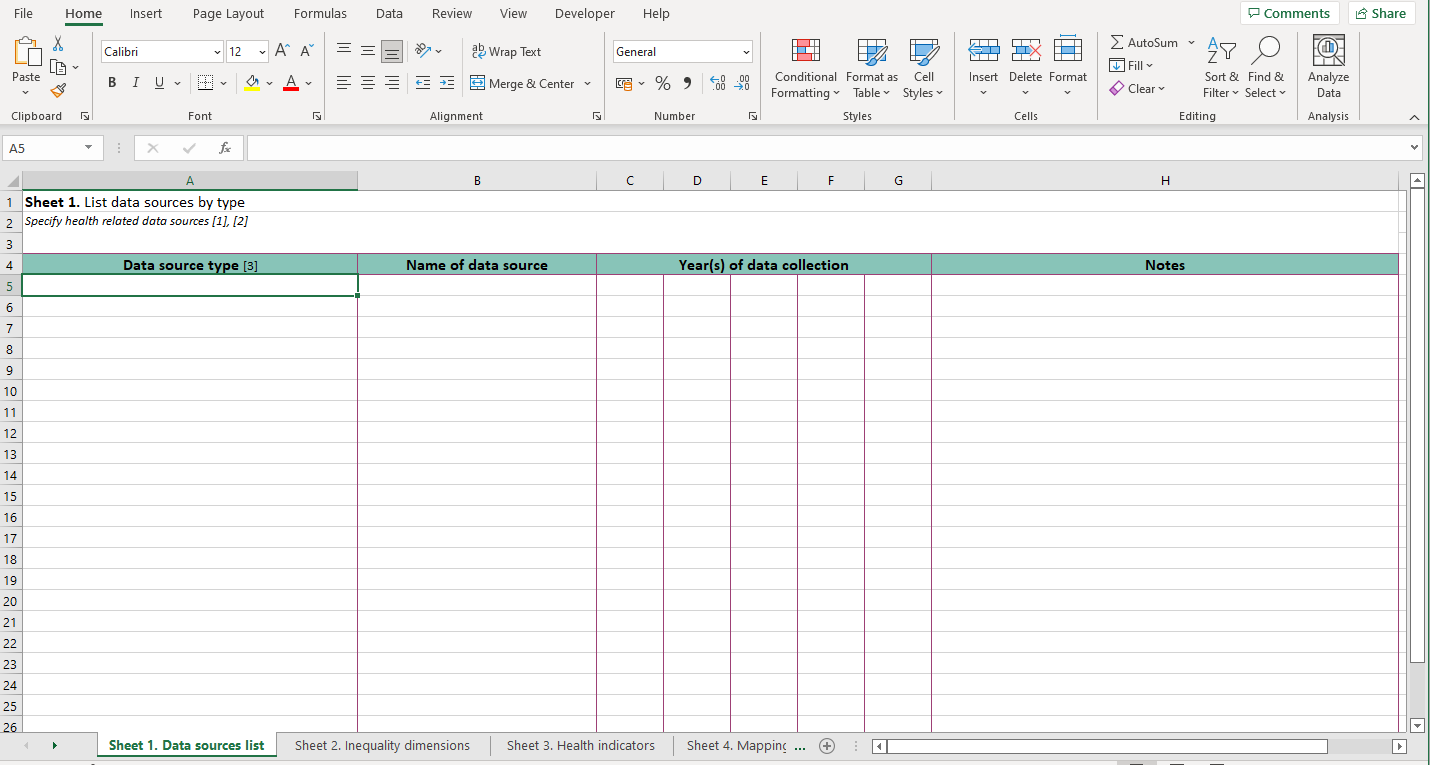Go to Sheet 3. Health indicators tab
Viewport: 1430px width, 765px height.
580,746
